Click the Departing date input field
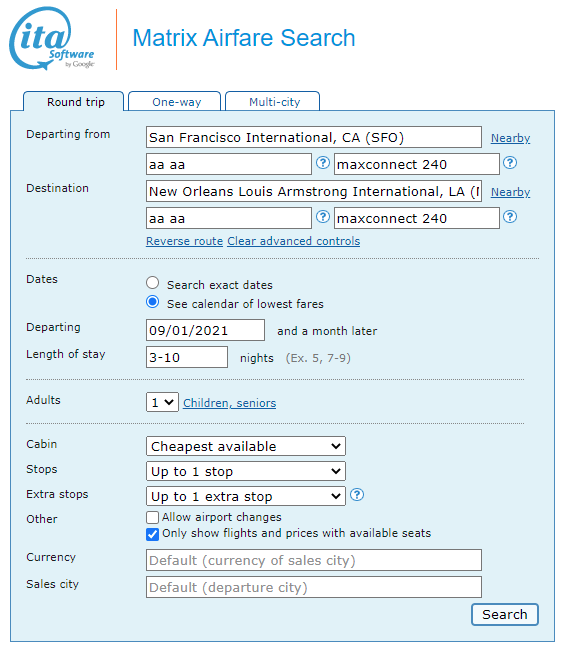Screen dimensions: 574x668 (205, 330)
